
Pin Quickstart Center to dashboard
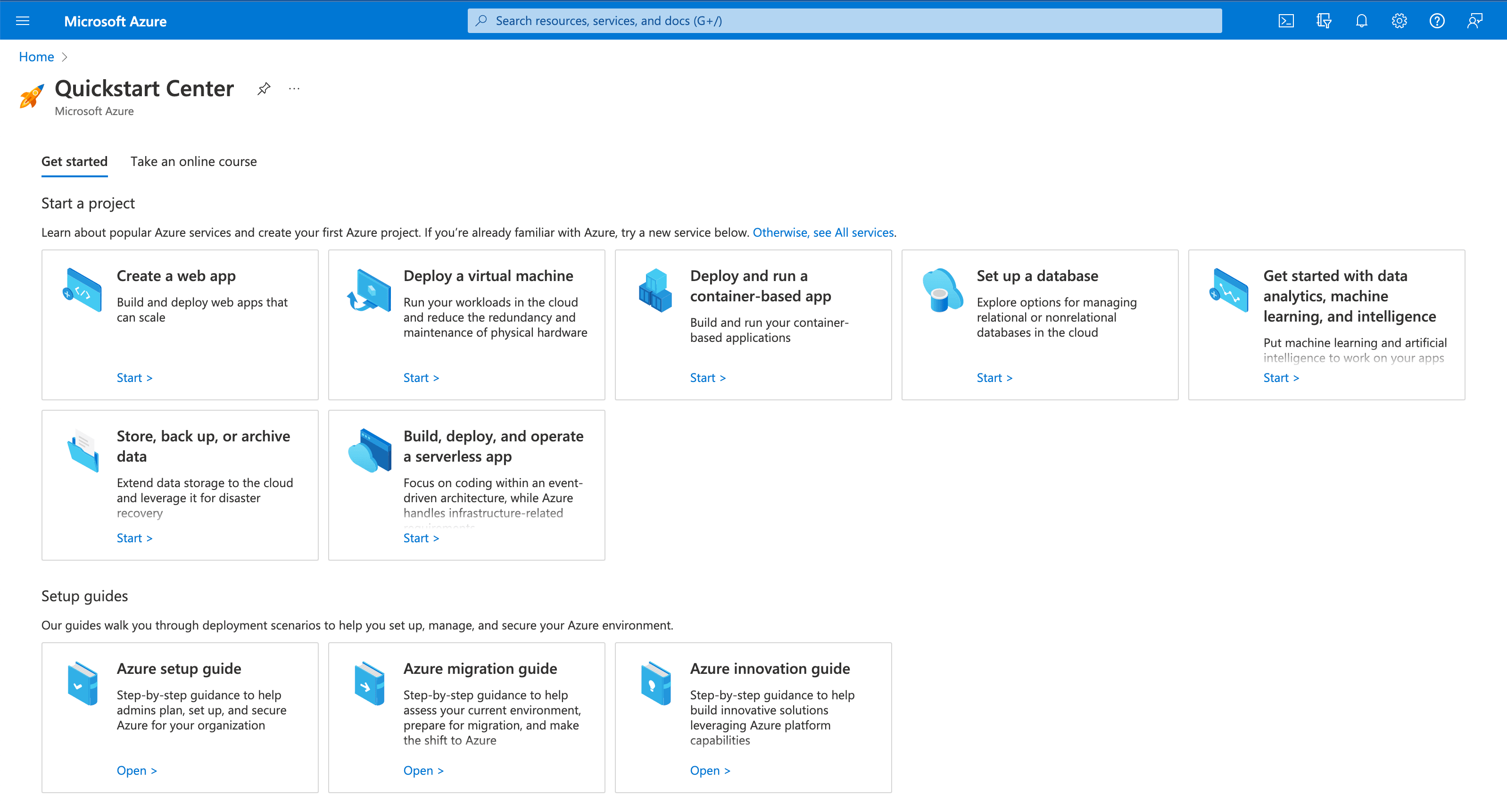click(264, 88)
